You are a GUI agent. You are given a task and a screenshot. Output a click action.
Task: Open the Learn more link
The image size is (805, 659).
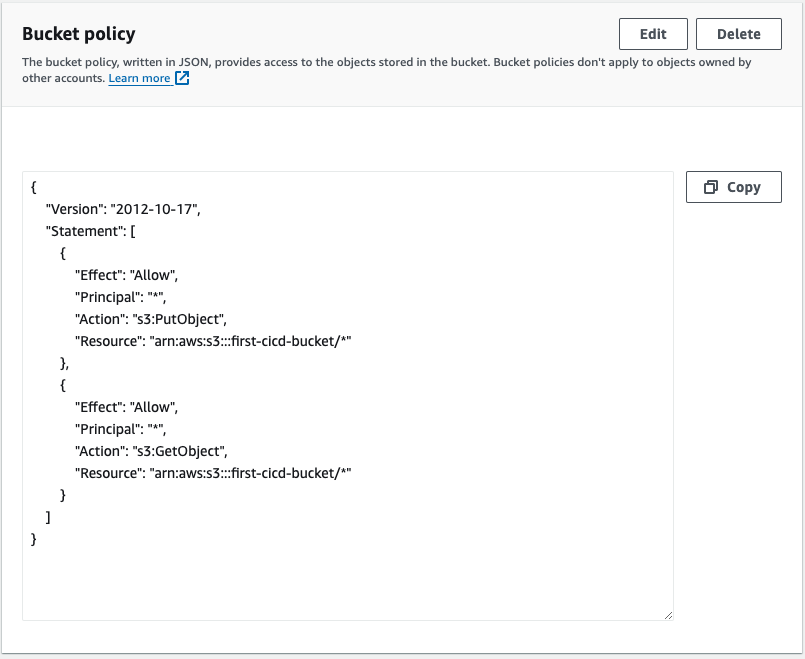pyautogui.click(x=139, y=78)
